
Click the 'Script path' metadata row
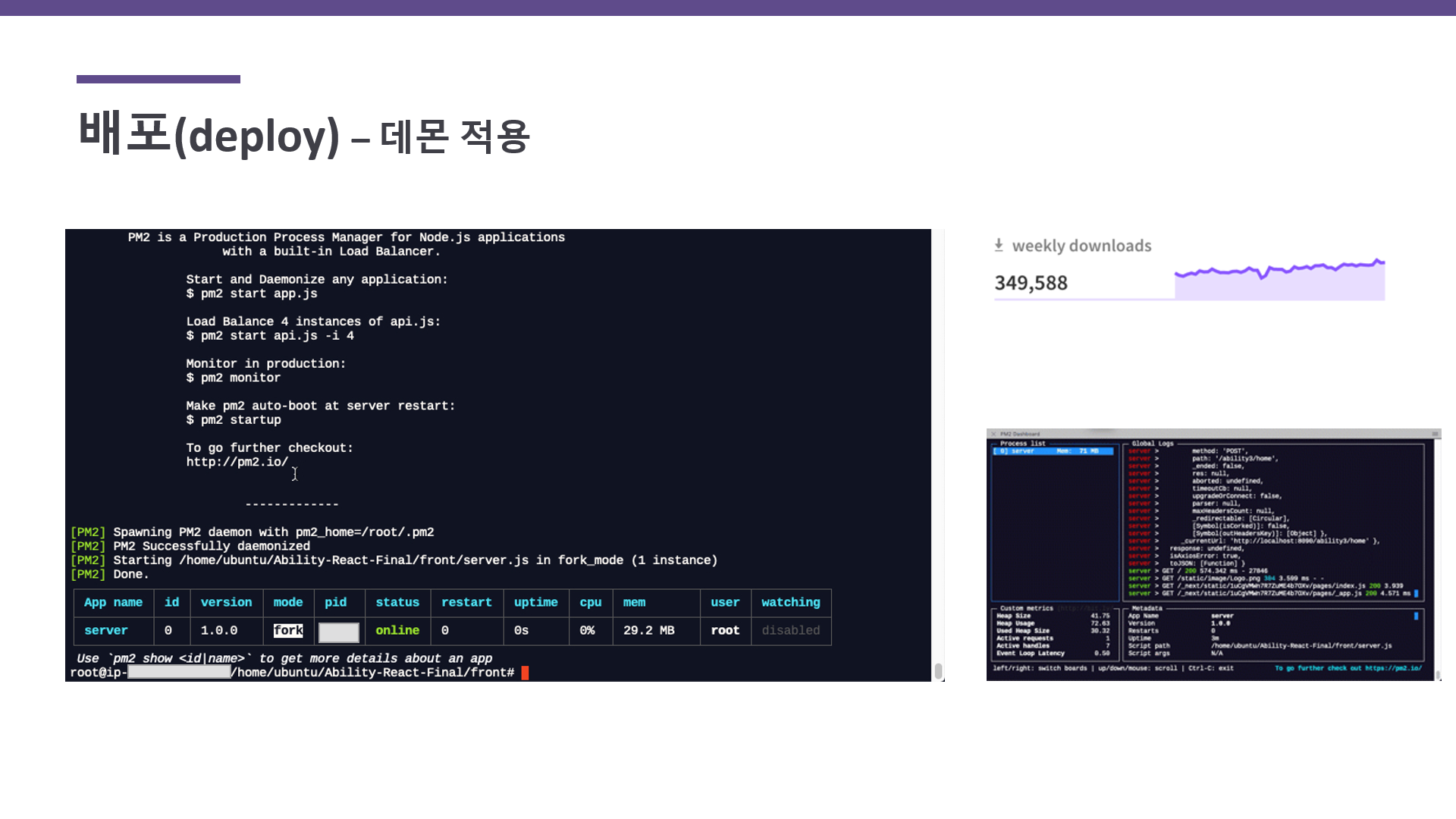click(1260, 646)
